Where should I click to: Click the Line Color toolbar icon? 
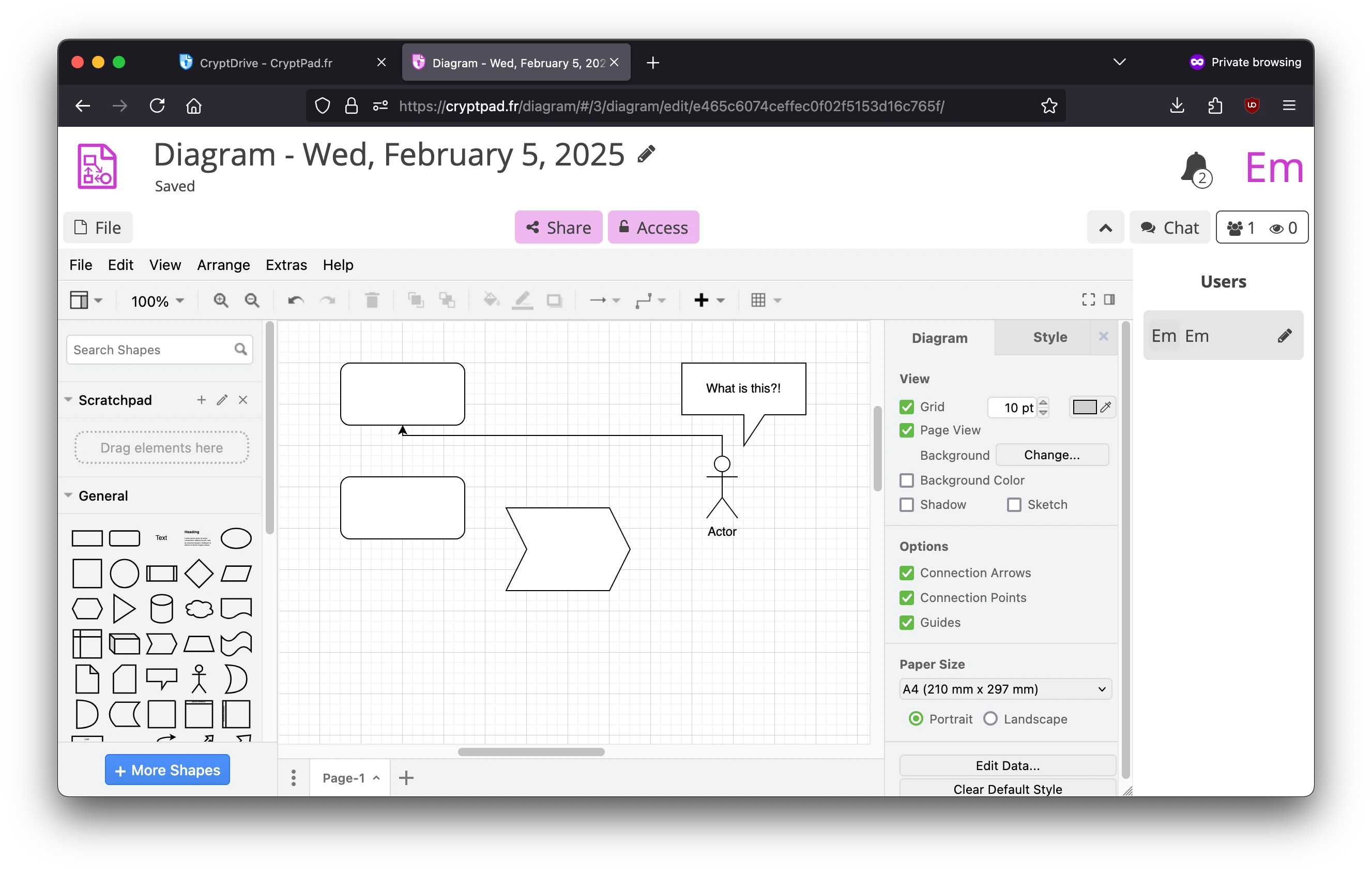[522, 300]
